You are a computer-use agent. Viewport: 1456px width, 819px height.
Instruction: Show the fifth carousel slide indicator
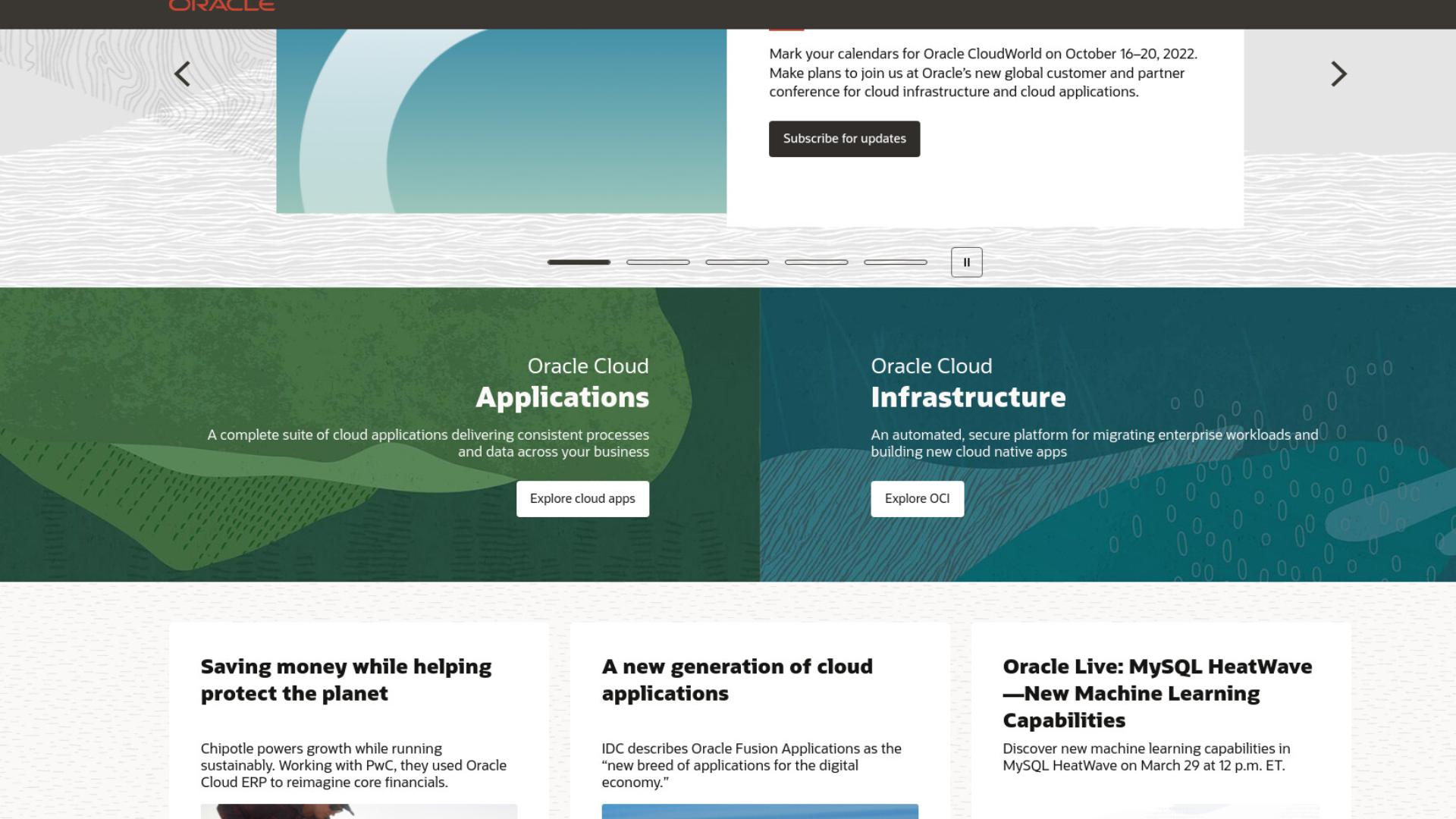click(896, 262)
